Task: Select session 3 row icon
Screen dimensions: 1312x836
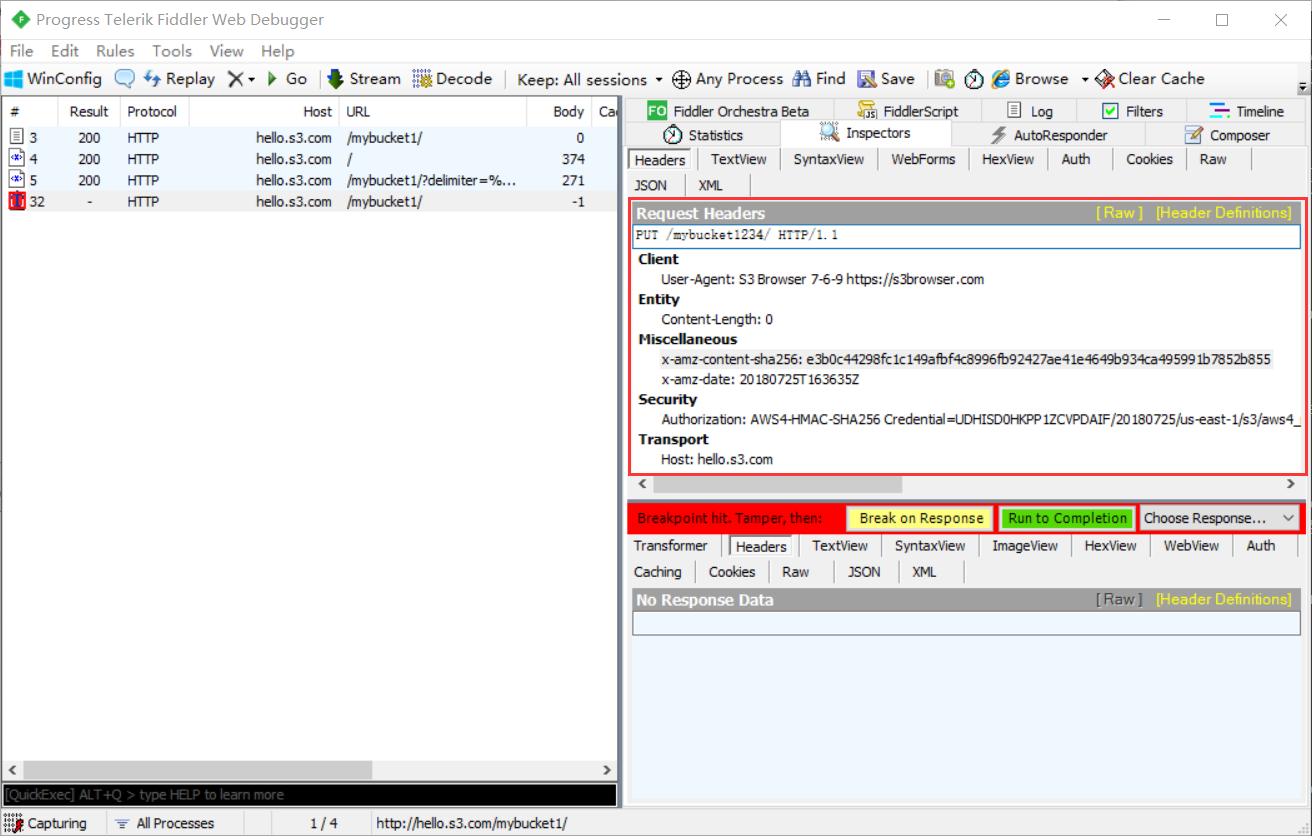Action: tap(16, 137)
